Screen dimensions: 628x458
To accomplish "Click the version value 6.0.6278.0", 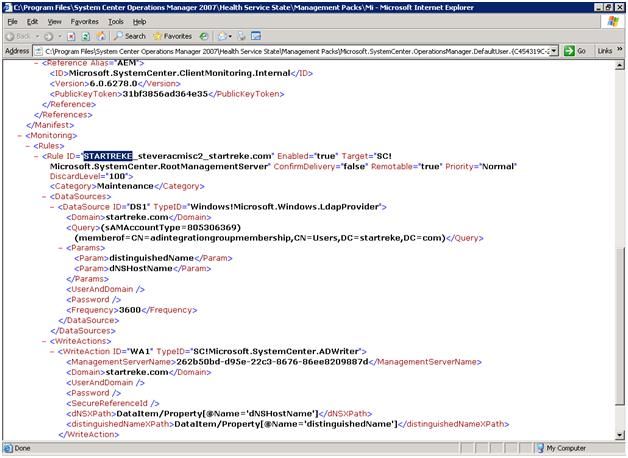I will [113, 84].
